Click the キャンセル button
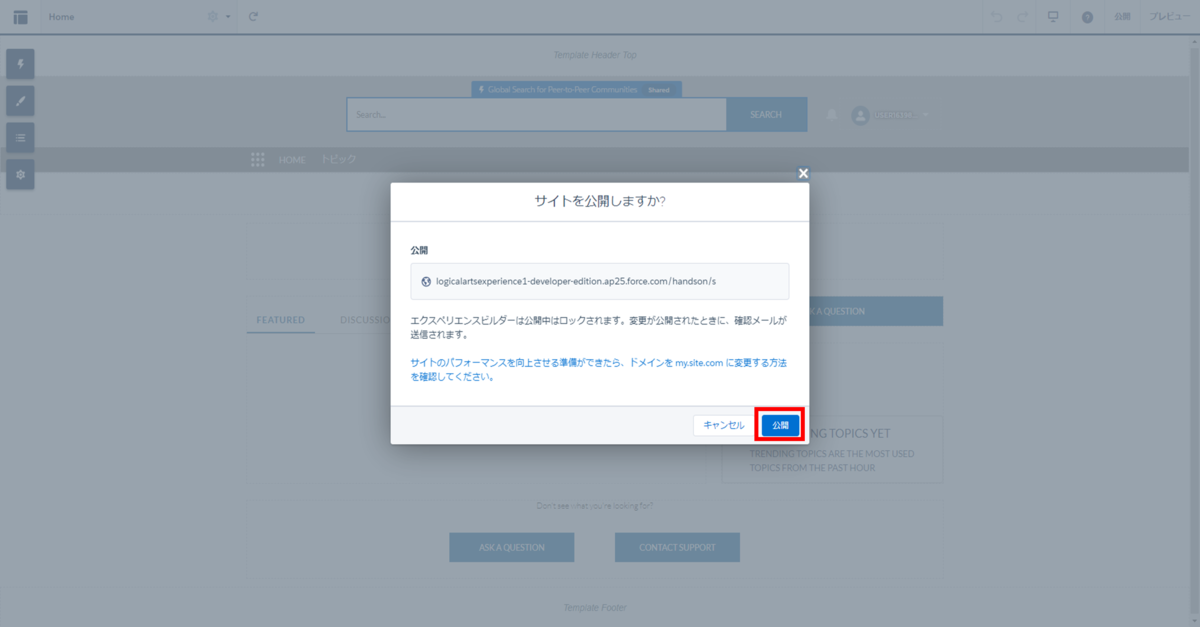 724,425
